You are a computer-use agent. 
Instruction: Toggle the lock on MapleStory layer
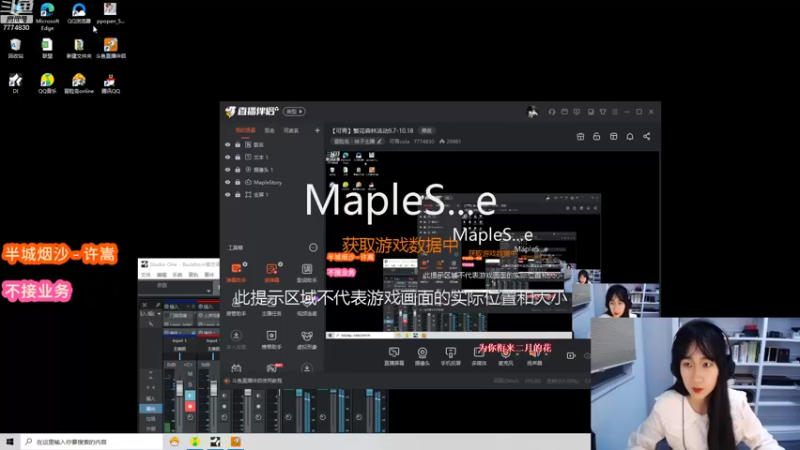point(237,182)
